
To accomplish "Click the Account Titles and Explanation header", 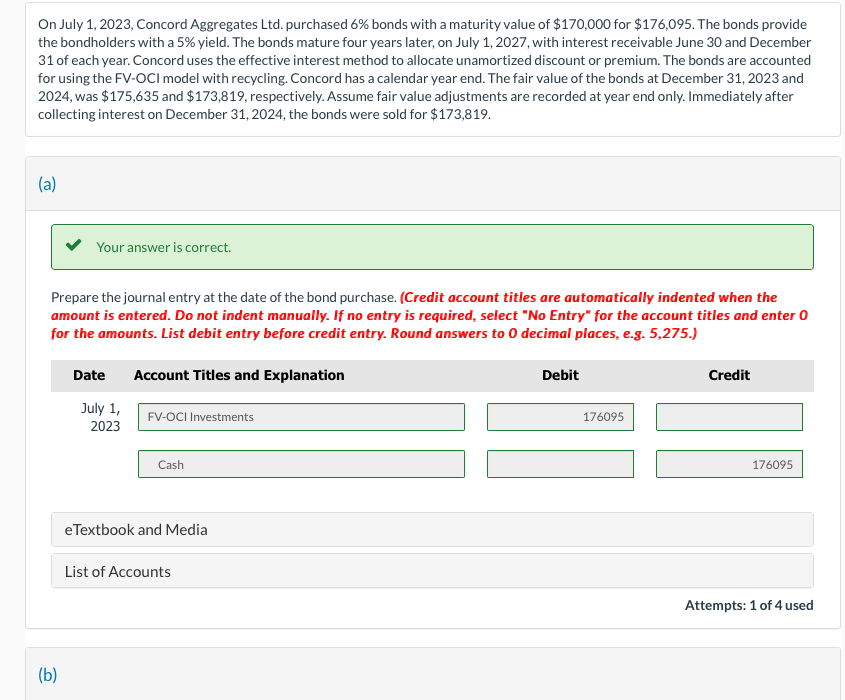I will (x=240, y=375).
